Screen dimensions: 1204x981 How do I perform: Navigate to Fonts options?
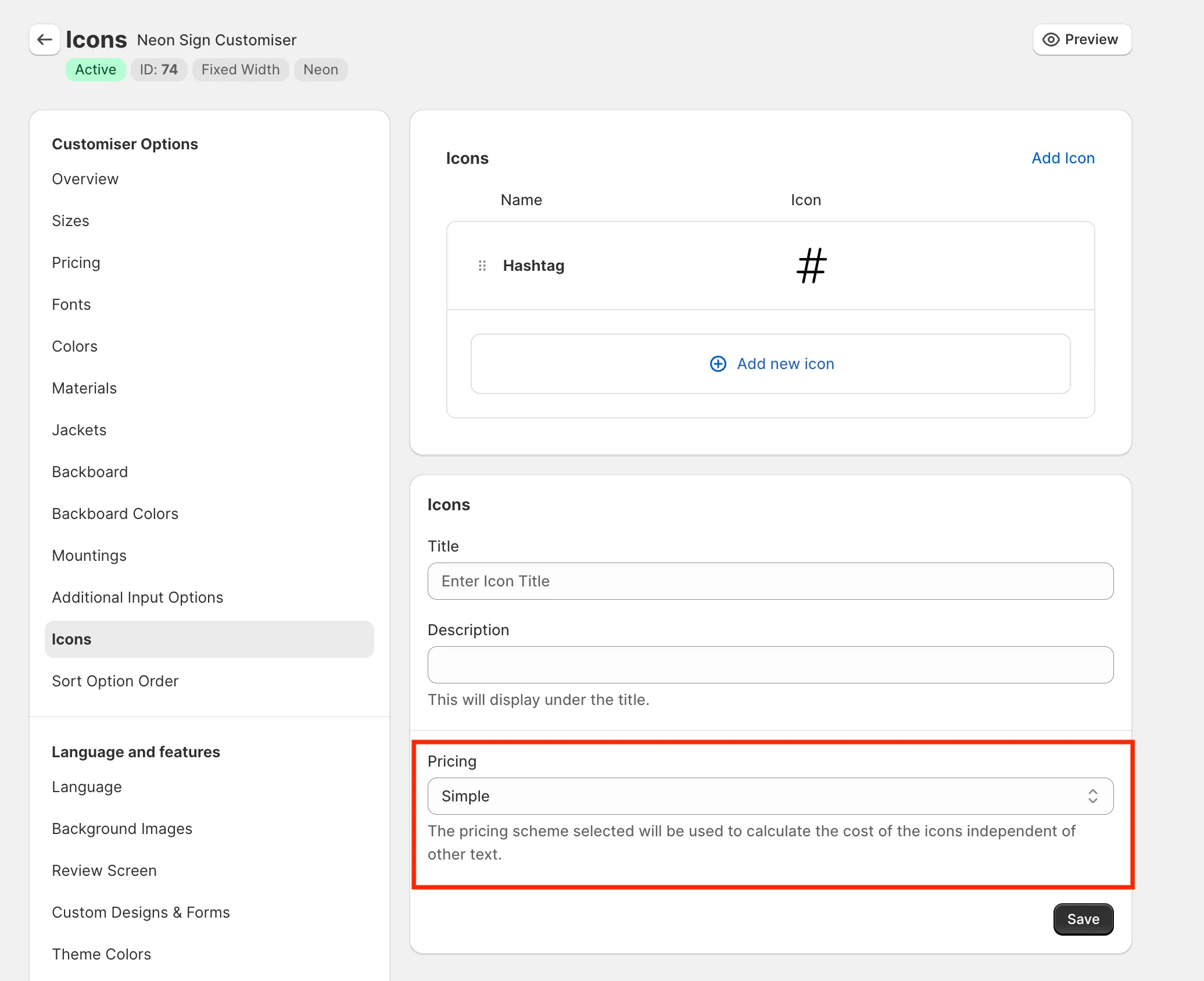[x=71, y=305]
